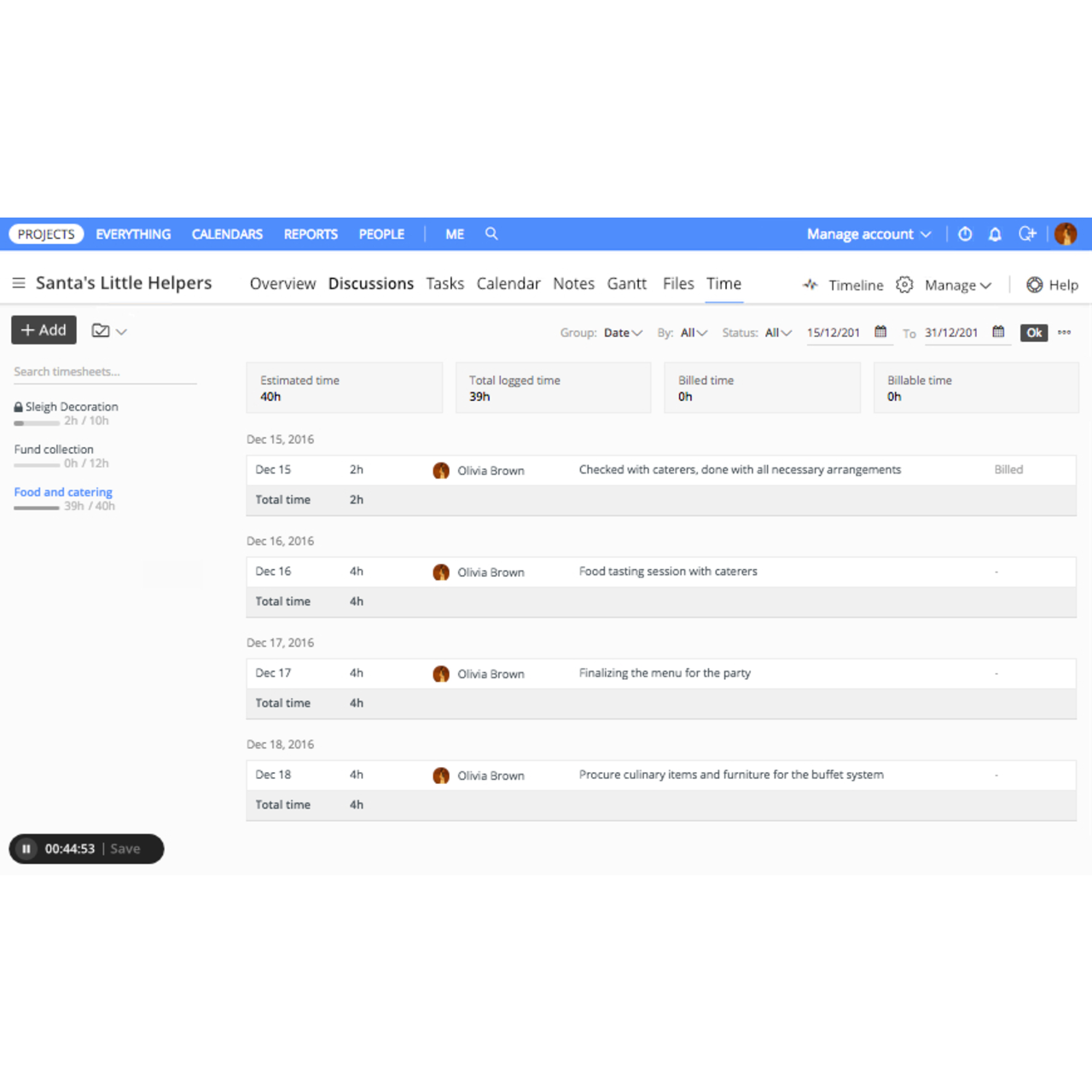Click Olivia Brown's avatar on Dec 15 entry
This screenshot has width=1092, height=1092.
441,470
